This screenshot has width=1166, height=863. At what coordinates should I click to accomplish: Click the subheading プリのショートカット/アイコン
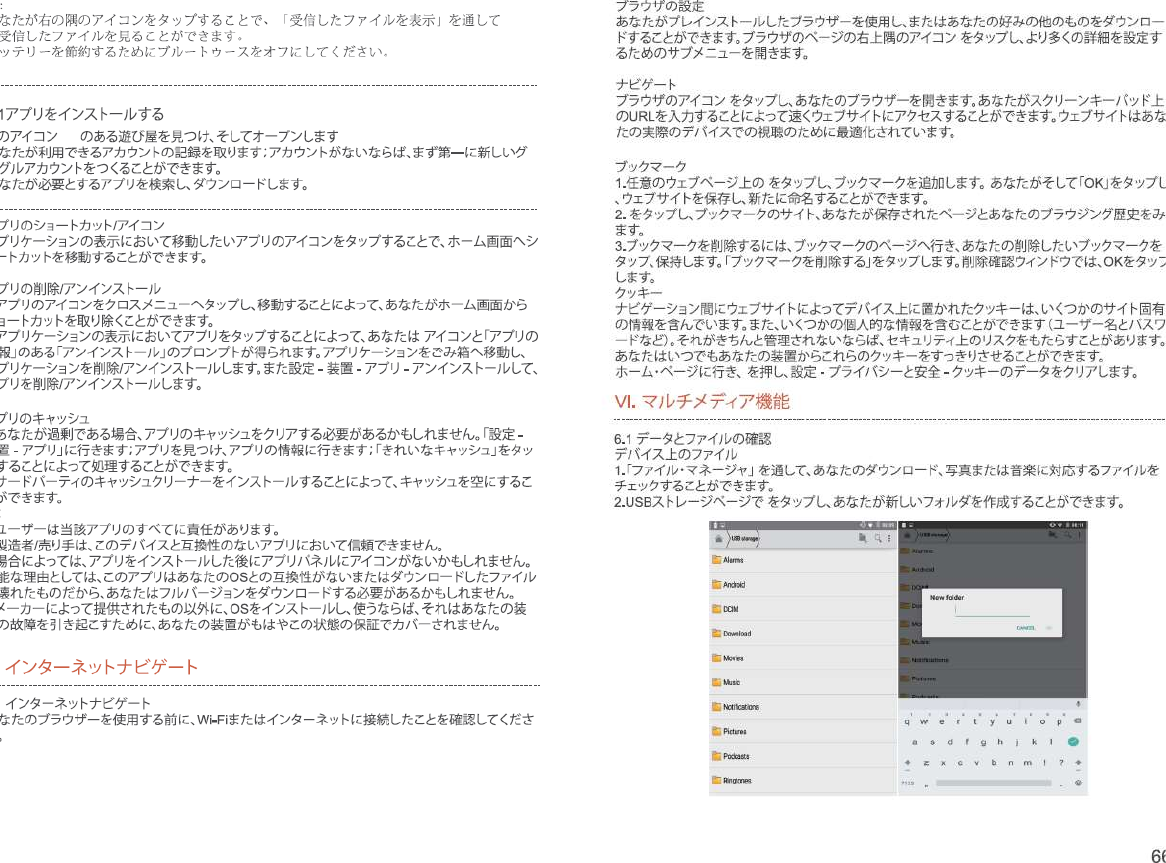[83, 225]
